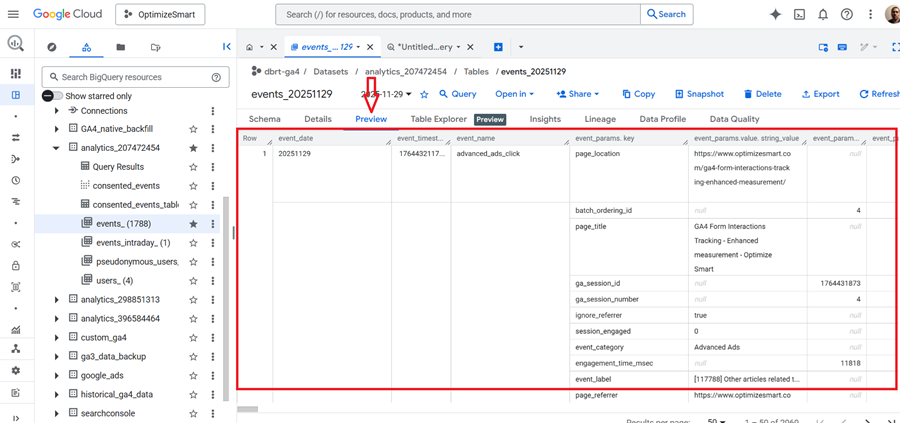Open the Lineage tab
The image size is (900, 423).
tap(600, 119)
